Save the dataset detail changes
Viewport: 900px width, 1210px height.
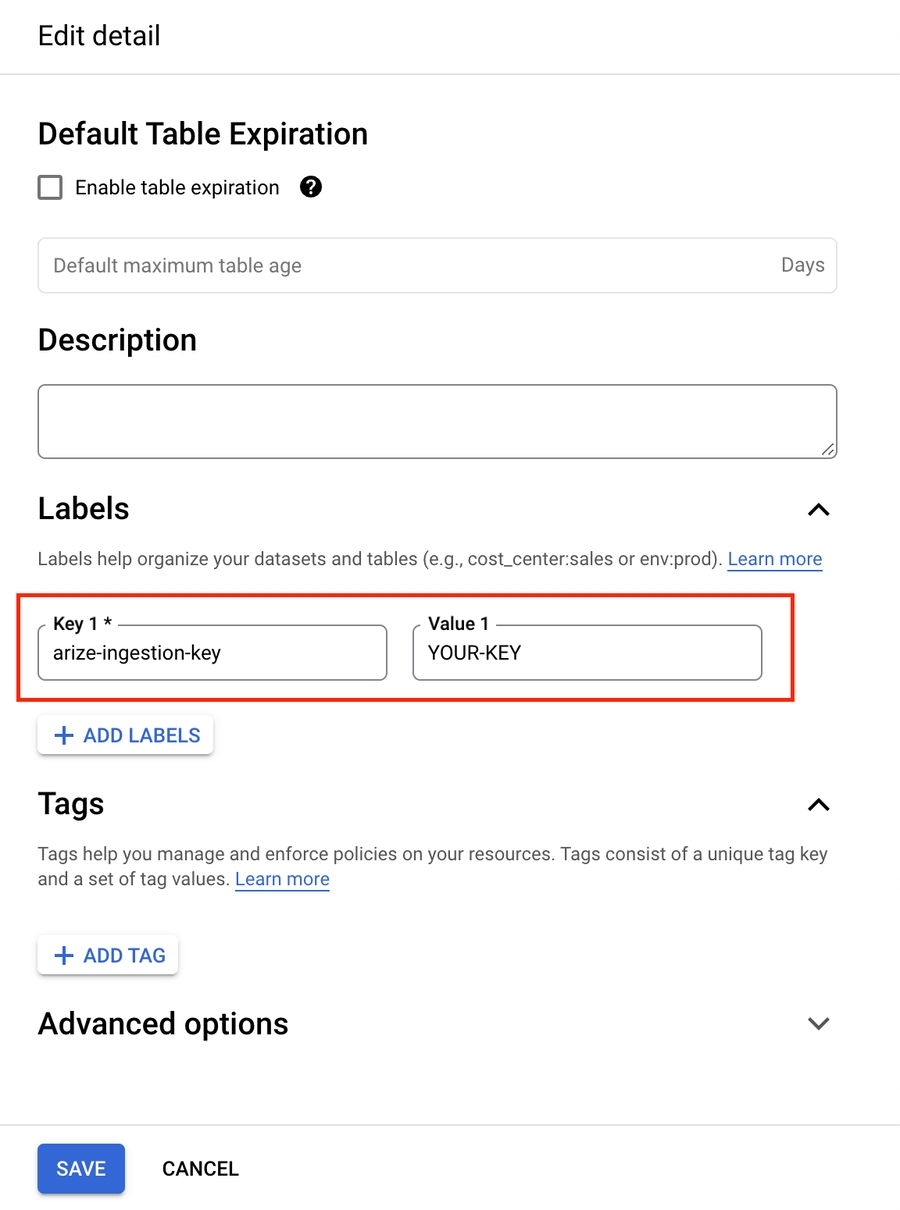(81, 1169)
